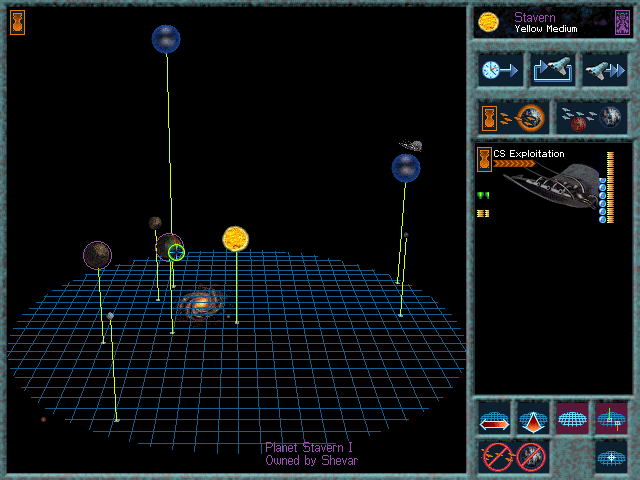Click the Yellow Medium star type label

[546, 29]
